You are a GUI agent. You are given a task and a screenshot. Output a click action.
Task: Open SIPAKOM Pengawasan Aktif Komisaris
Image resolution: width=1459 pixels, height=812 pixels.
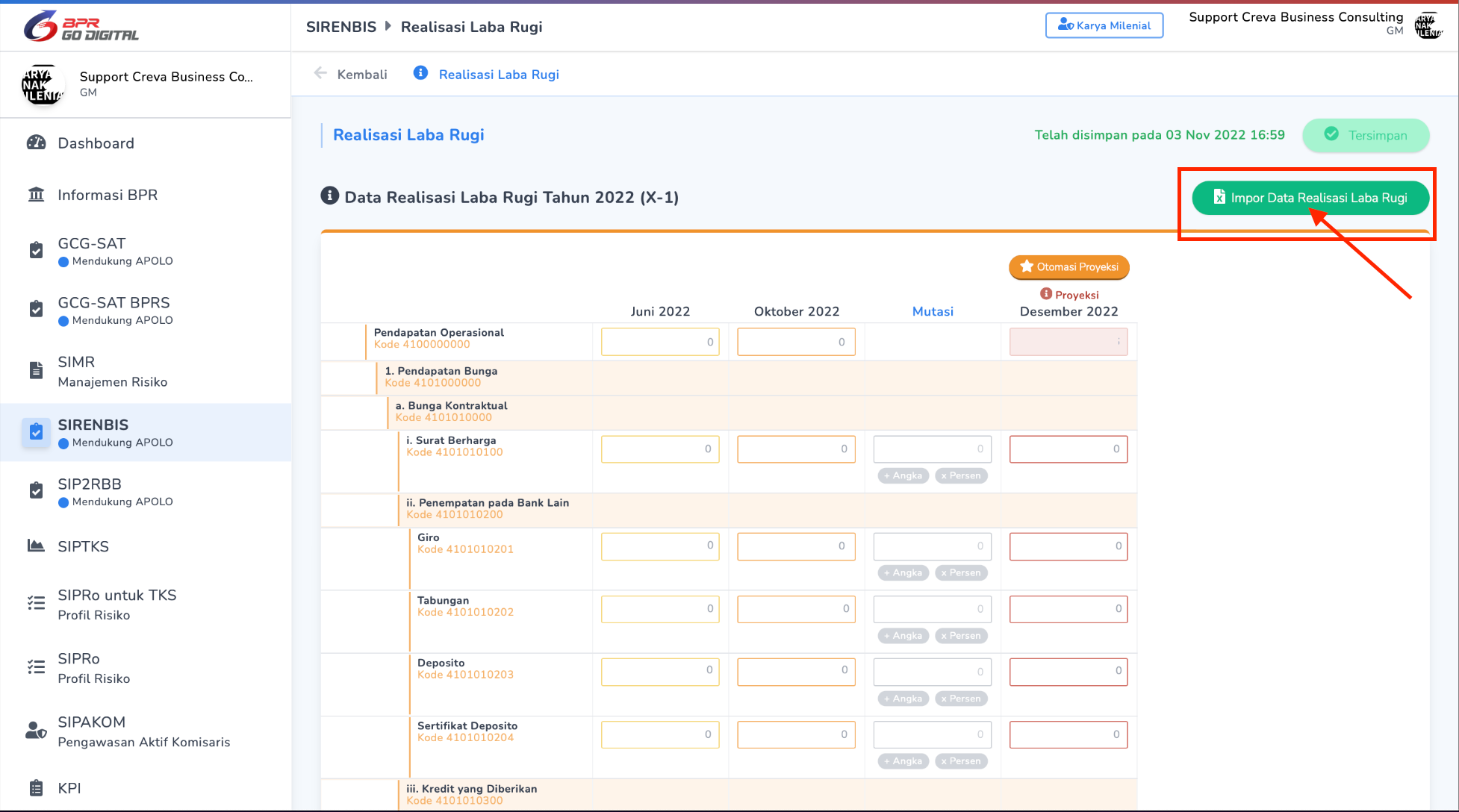(146, 731)
